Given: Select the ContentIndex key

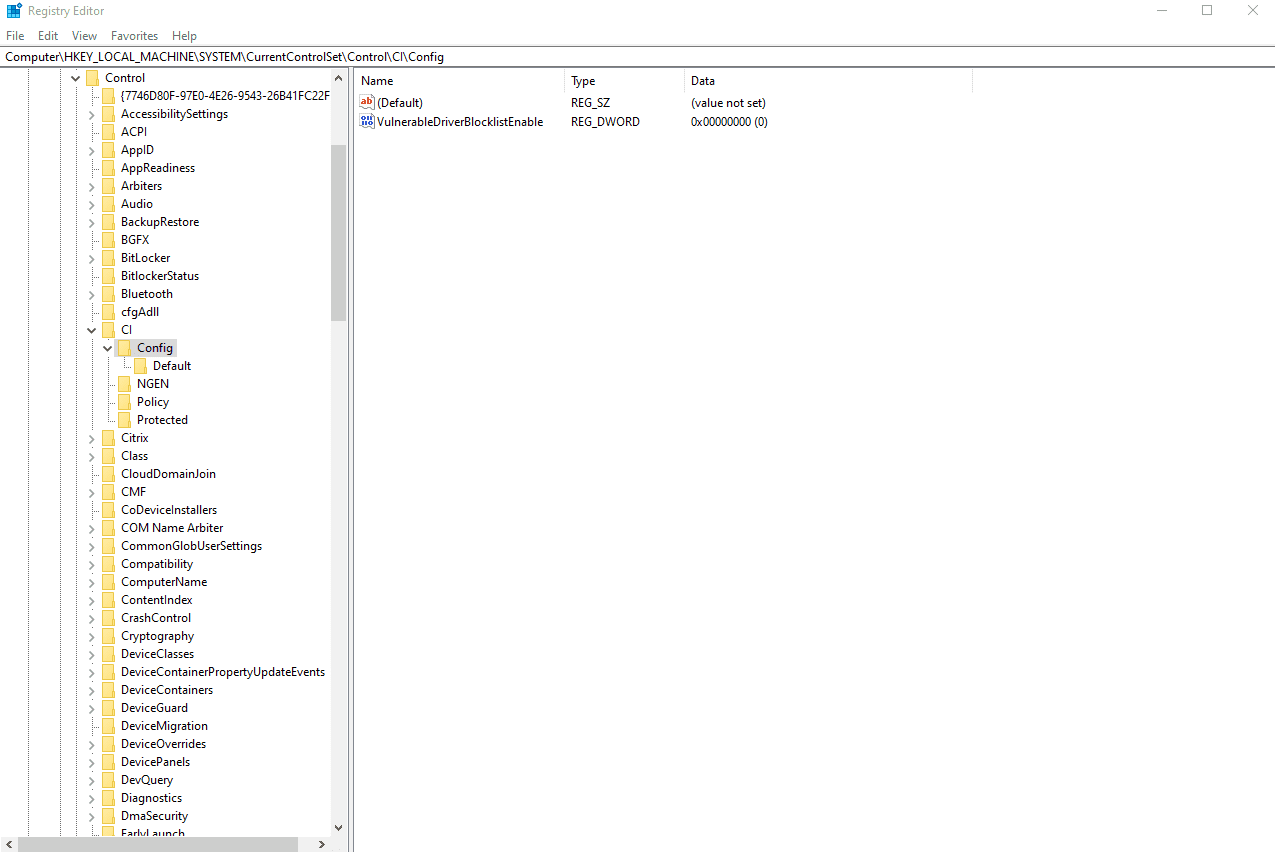Looking at the screenshot, I should [x=157, y=599].
